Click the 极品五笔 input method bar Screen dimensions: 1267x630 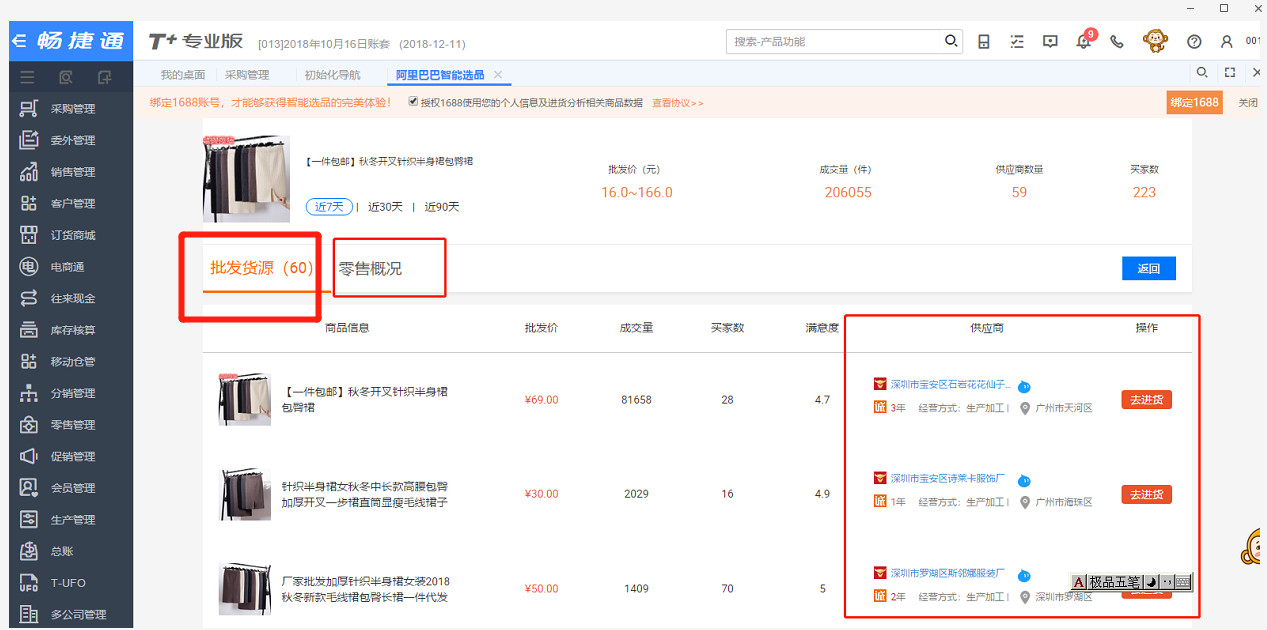[1131, 582]
